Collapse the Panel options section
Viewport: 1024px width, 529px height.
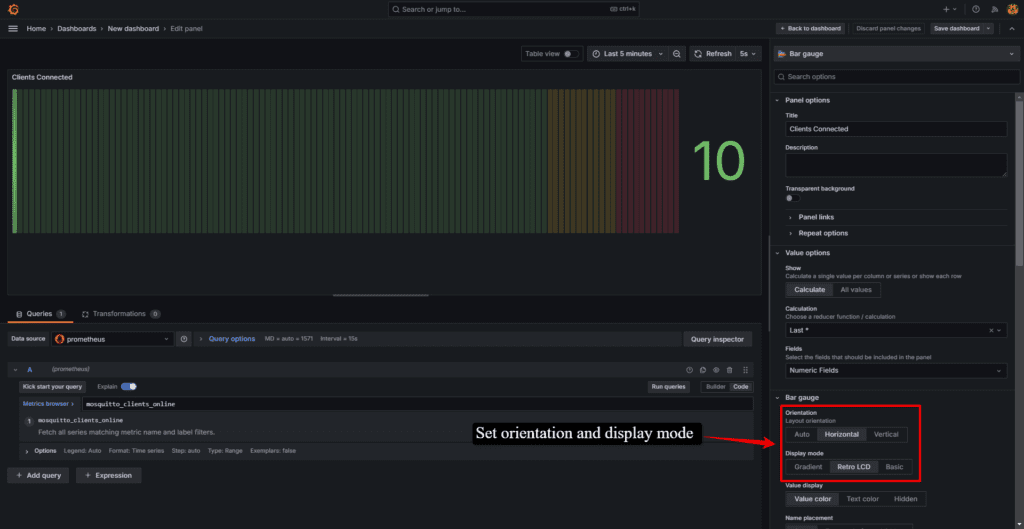coord(807,101)
